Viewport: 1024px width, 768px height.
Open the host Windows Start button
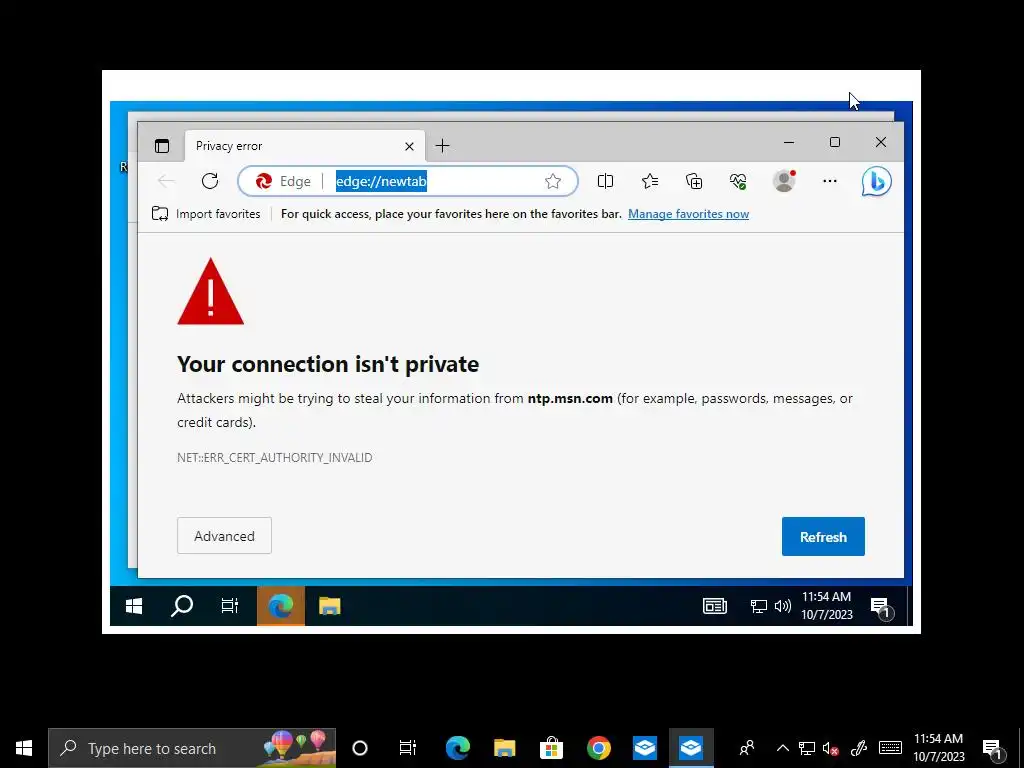tap(24, 748)
